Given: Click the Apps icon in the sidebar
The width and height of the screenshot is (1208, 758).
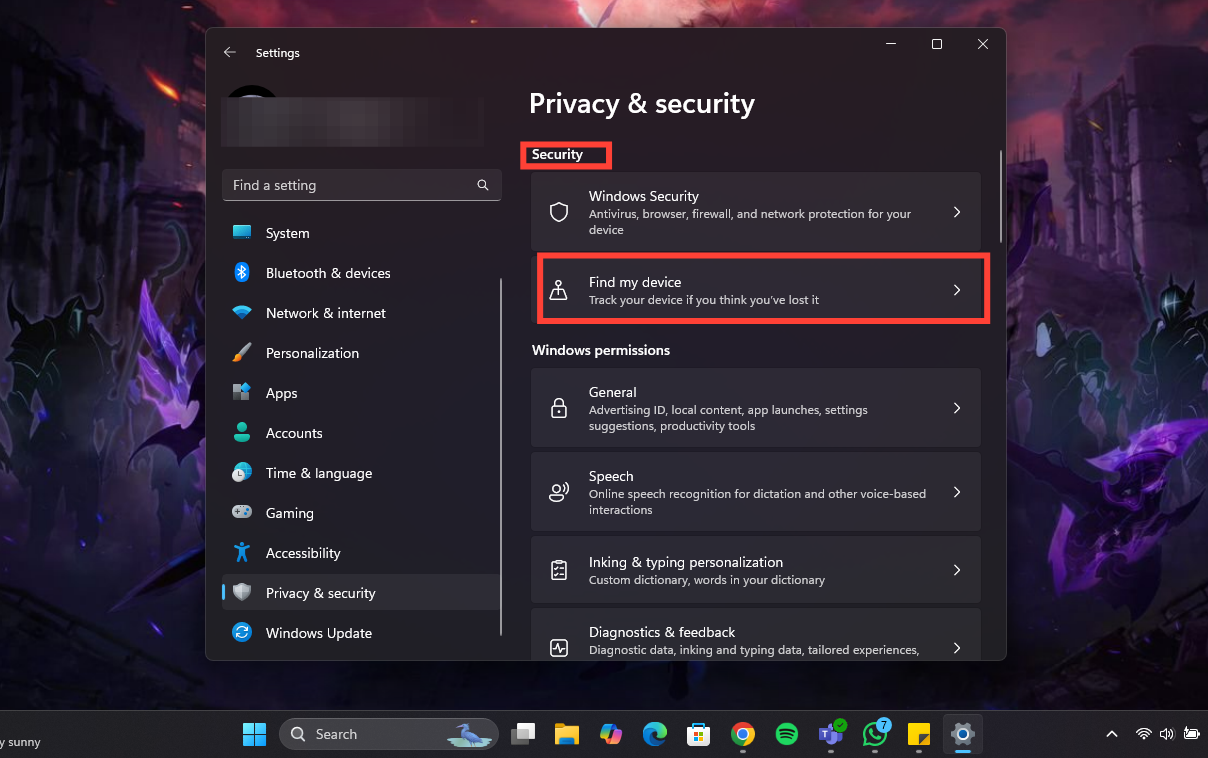Looking at the screenshot, I should [242, 392].
